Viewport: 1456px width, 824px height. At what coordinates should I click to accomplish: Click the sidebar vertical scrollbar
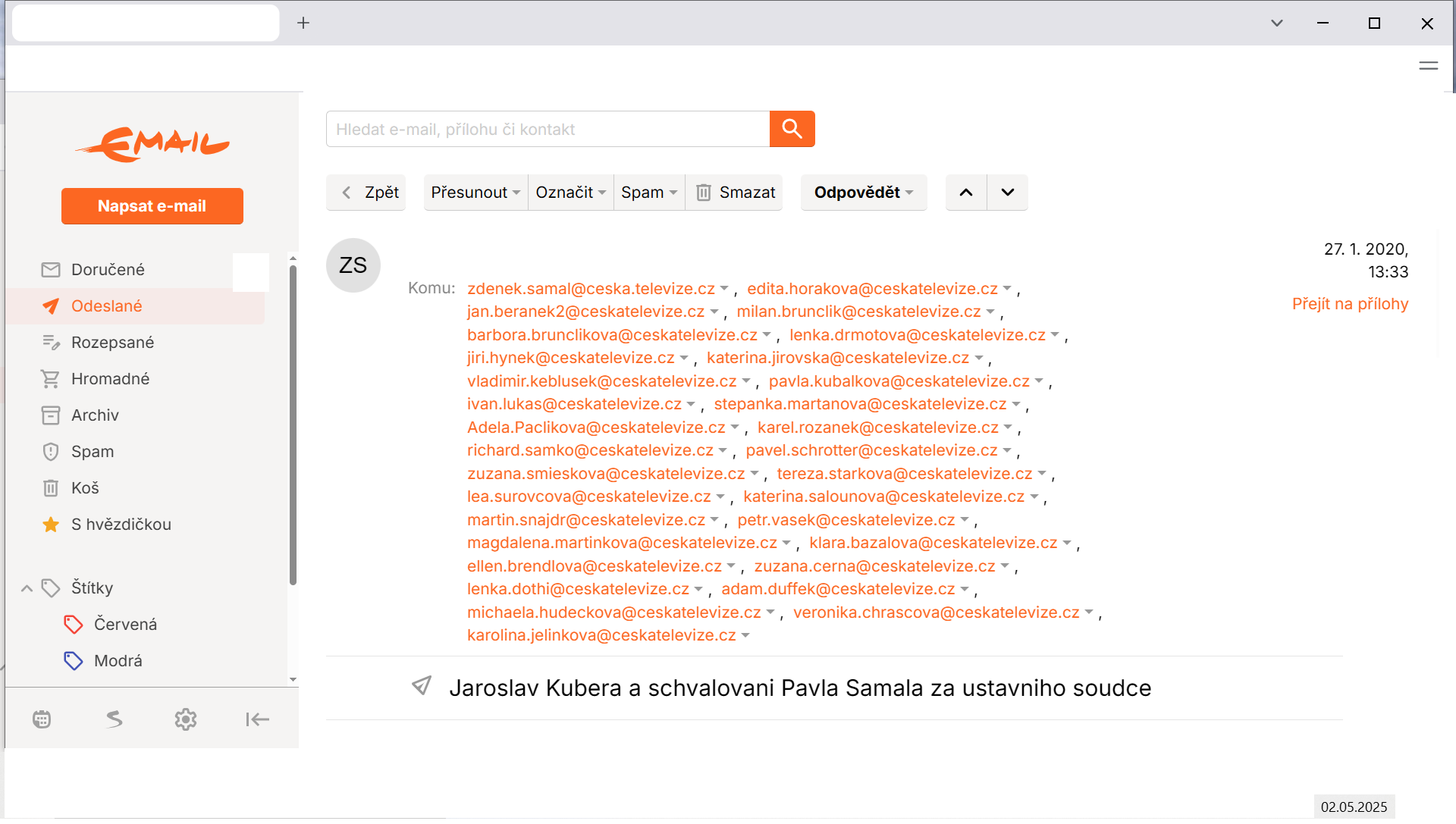tap(293, 425)
